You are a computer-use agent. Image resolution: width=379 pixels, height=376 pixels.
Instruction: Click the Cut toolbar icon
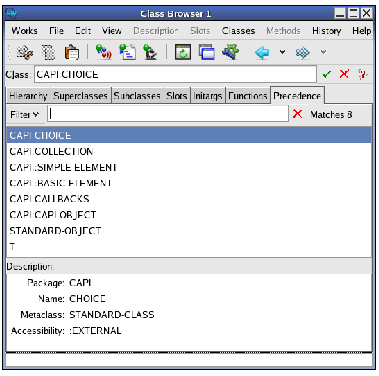point(25,52)
